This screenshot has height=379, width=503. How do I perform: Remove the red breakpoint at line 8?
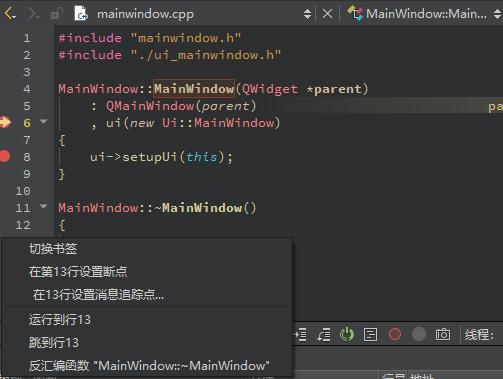[5, 156]
